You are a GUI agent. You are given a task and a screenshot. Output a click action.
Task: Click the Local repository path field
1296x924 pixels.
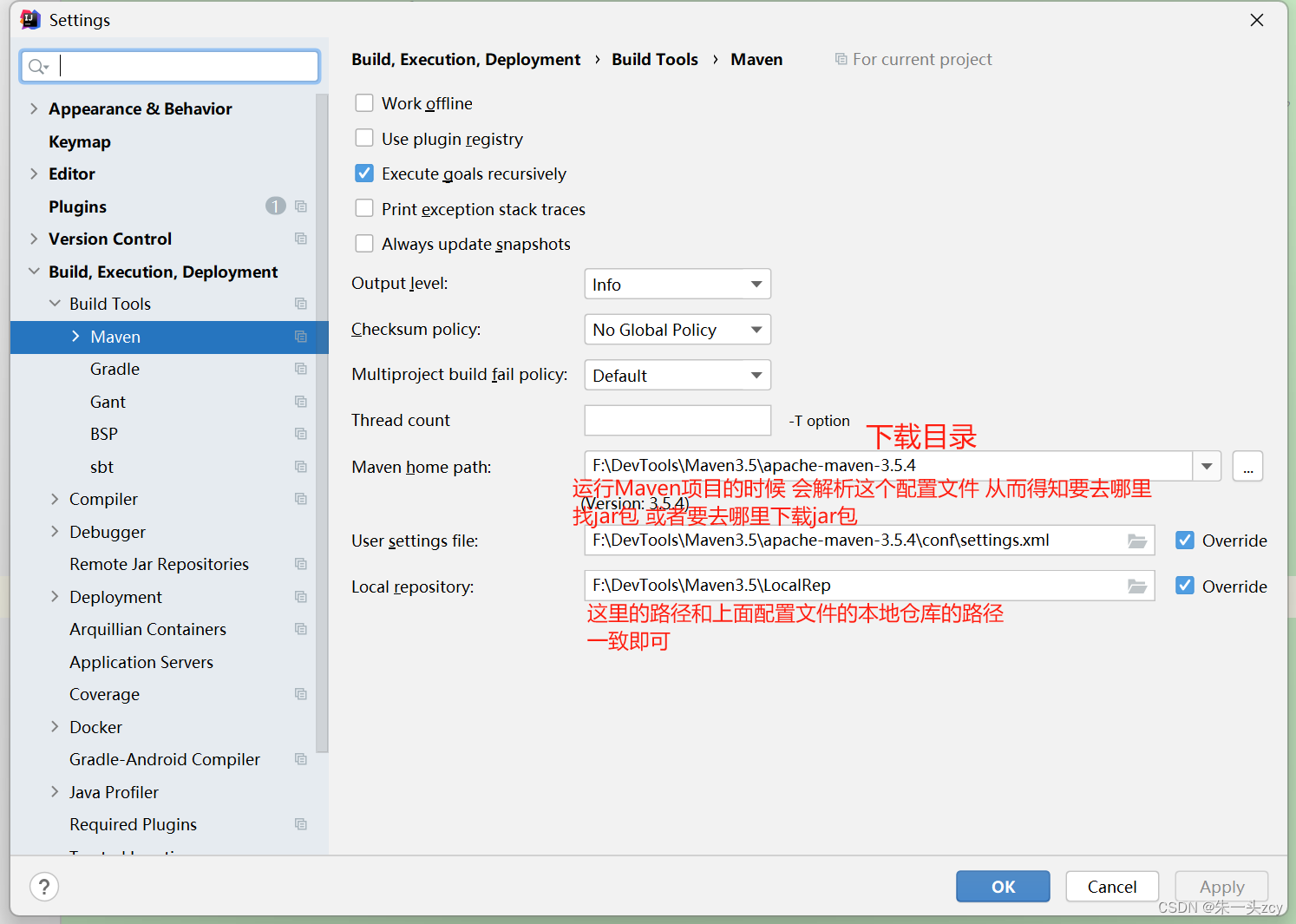point(869,586)
